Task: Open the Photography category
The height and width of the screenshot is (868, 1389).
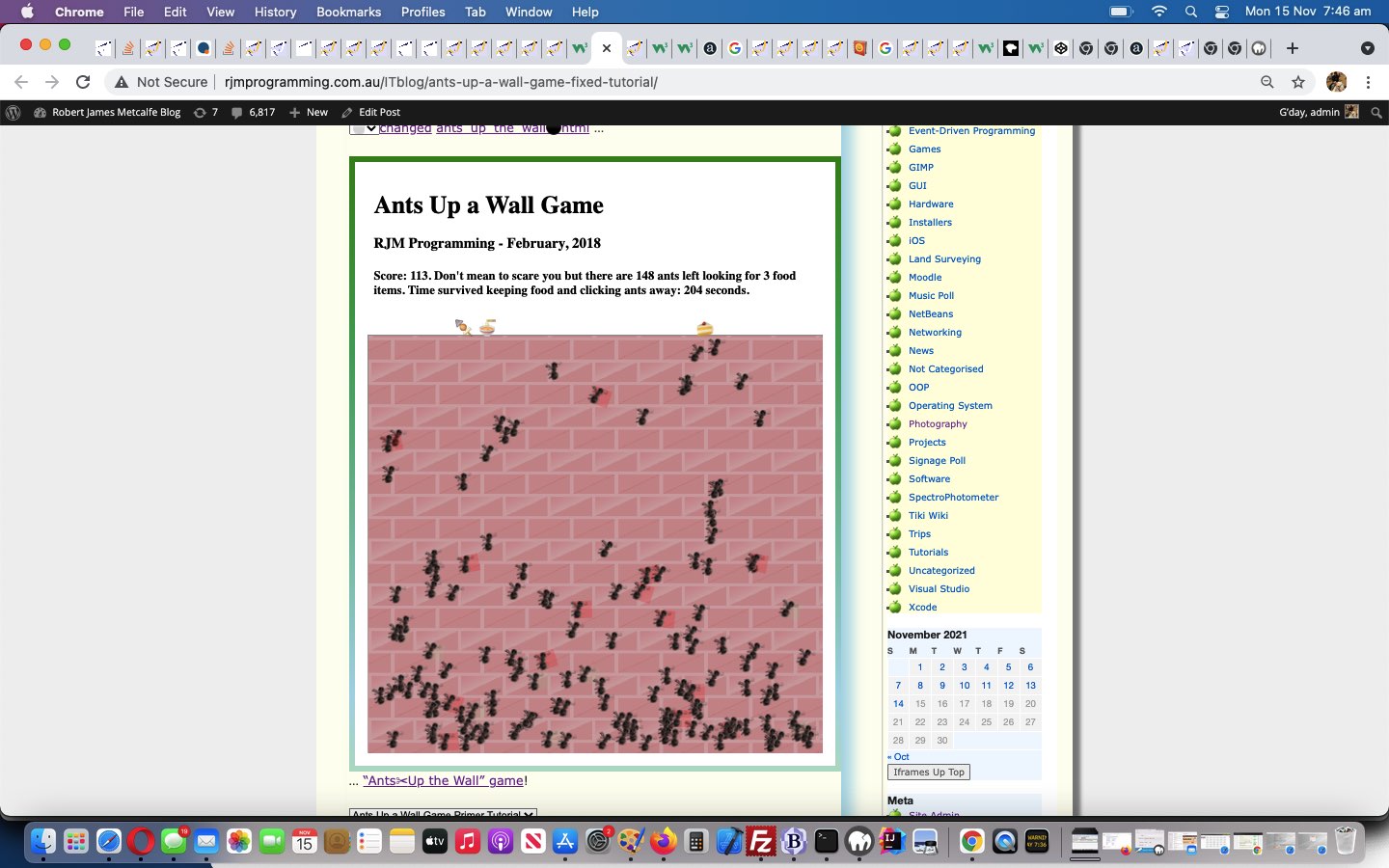Action: click(x=938, y=423)
